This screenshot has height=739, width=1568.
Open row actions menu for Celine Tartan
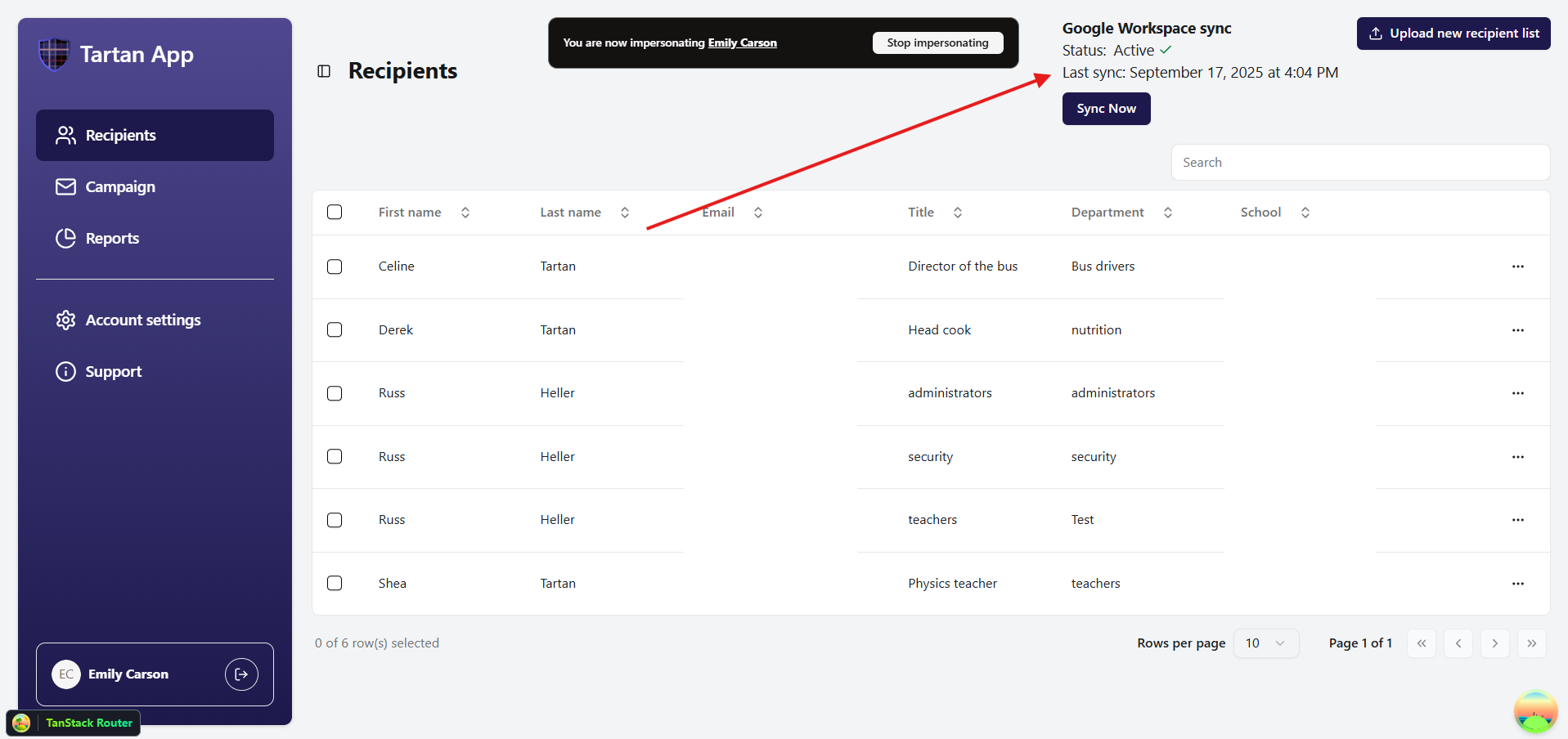(x=1517, y=266)
